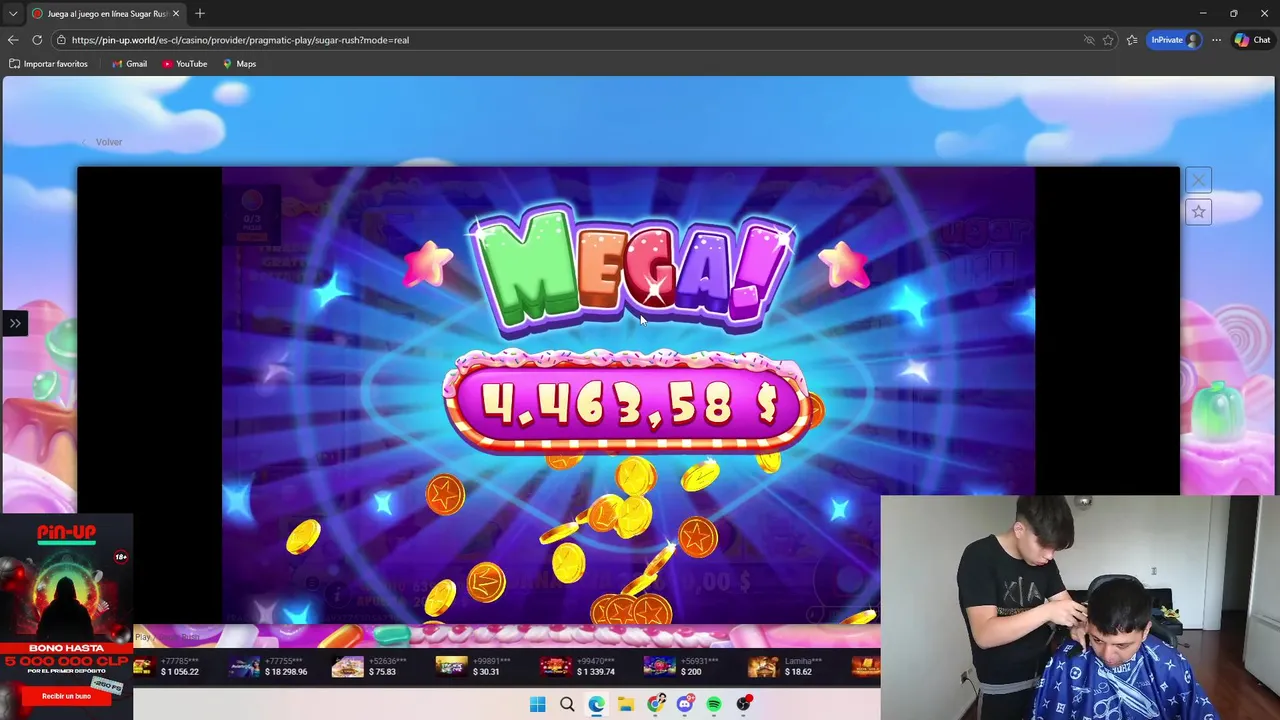Click the +99891*** winner entry text

[492, 661]
